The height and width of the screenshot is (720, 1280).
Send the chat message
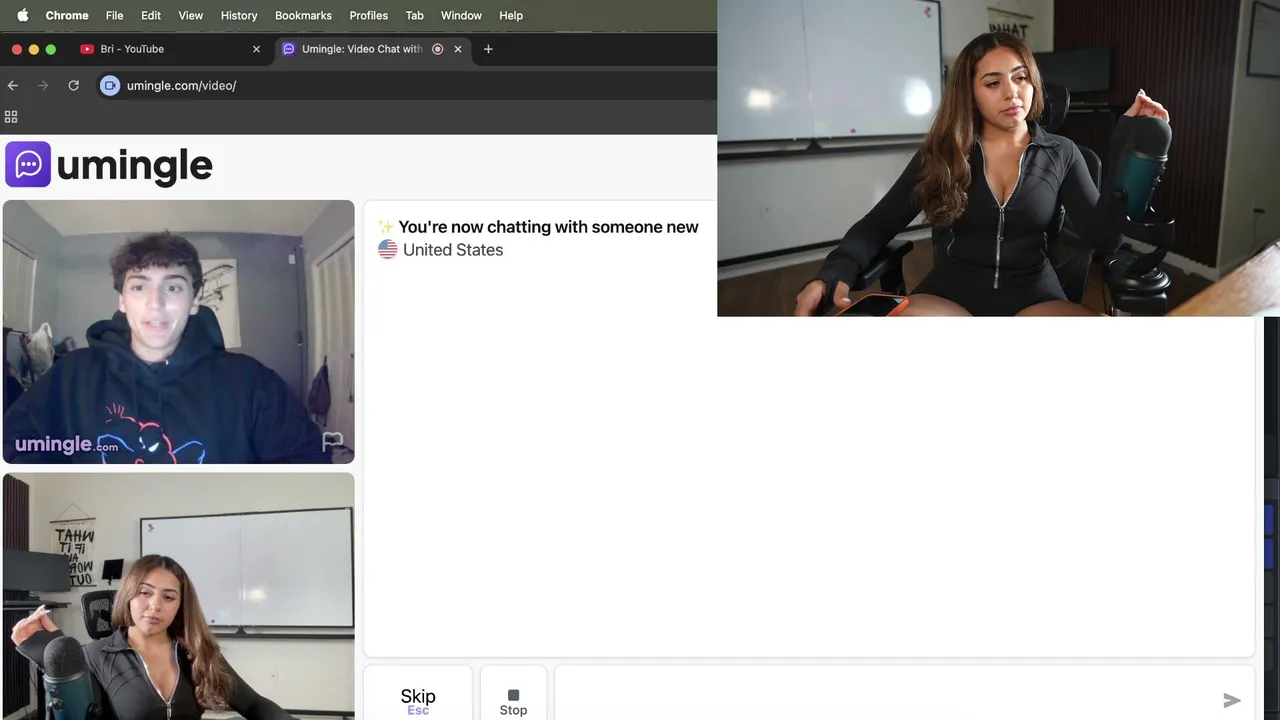[x=1232, y=701]
